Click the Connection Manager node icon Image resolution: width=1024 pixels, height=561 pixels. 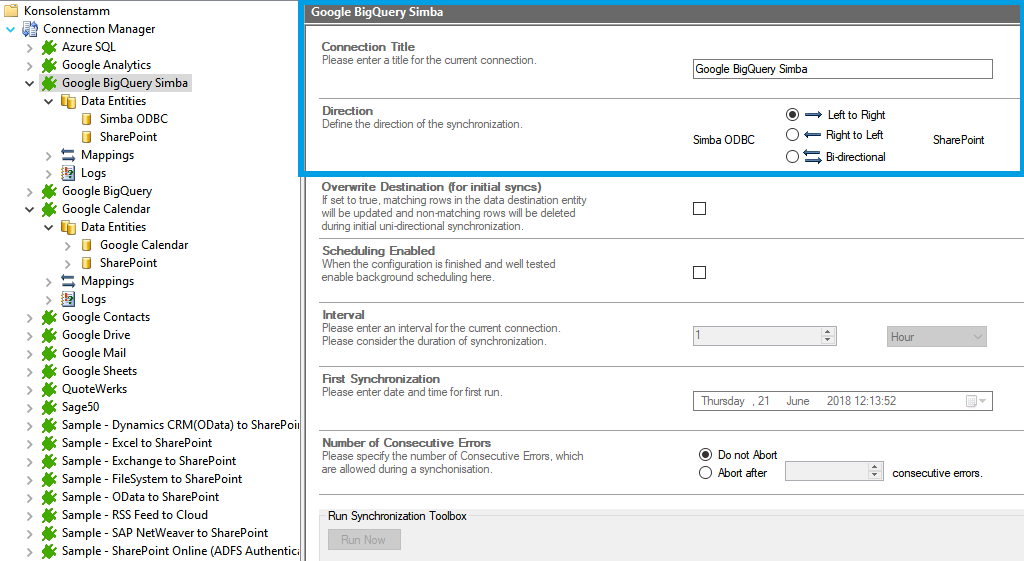(30, 29)
